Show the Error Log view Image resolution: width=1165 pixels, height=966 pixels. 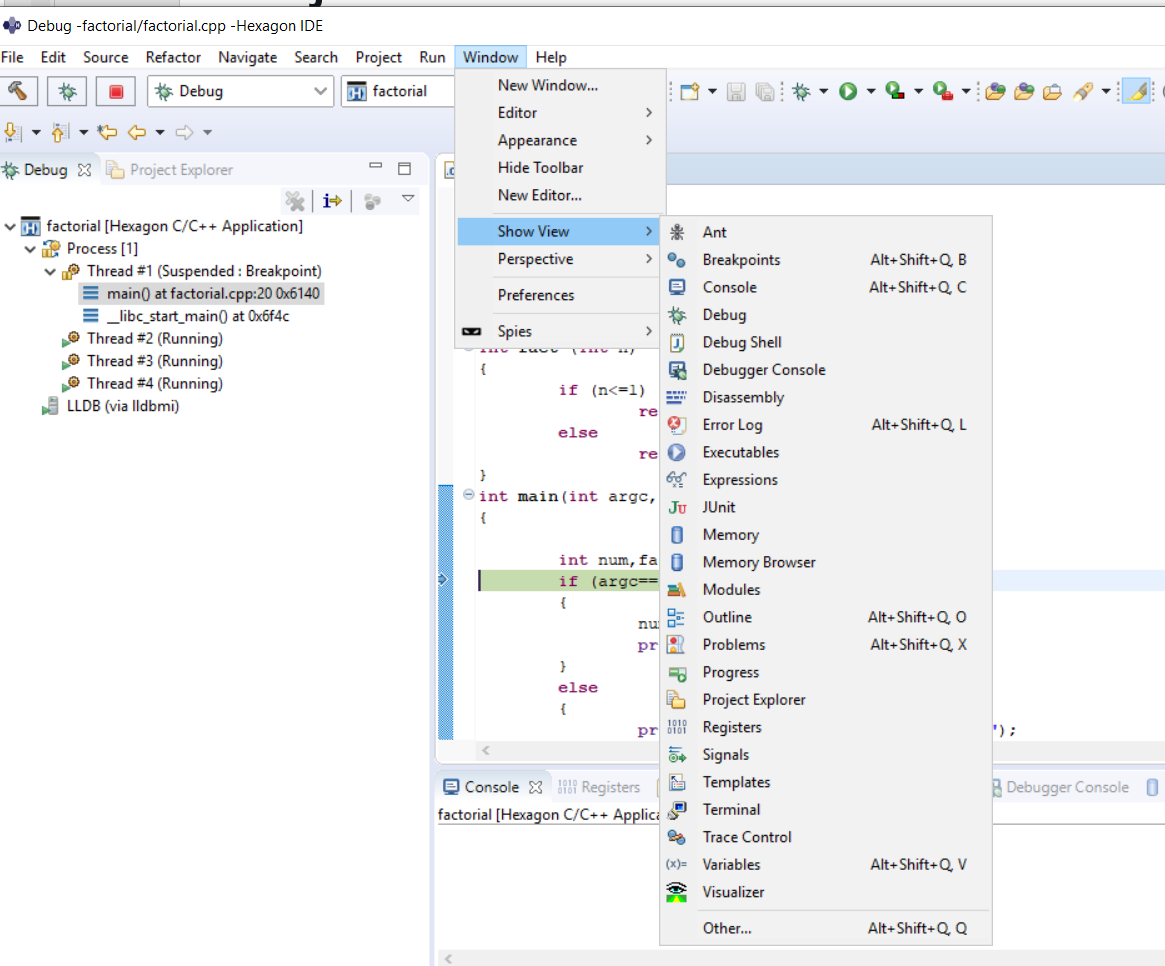point(825,425)
